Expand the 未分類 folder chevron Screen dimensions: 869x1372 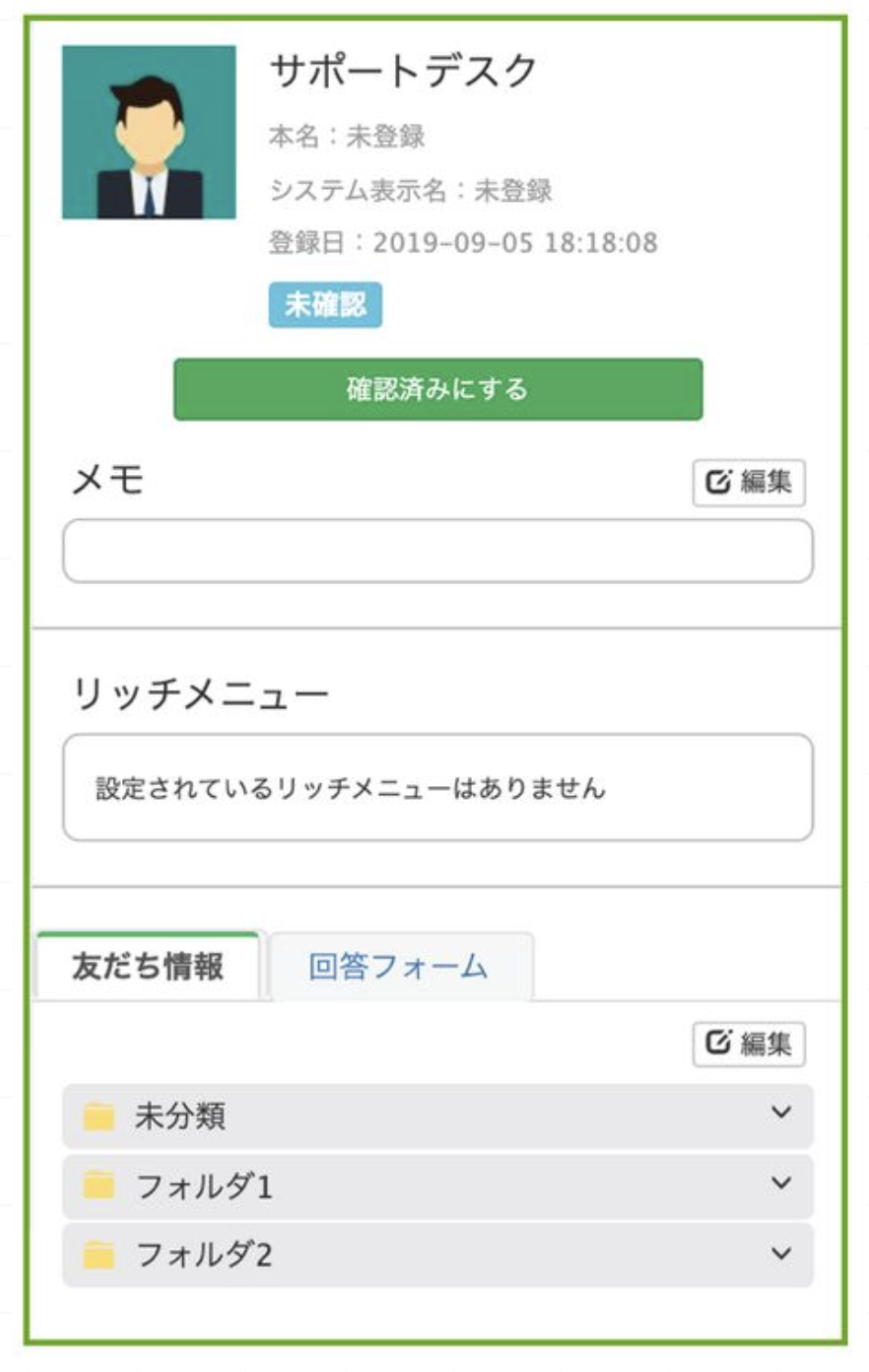(781, 1113)
